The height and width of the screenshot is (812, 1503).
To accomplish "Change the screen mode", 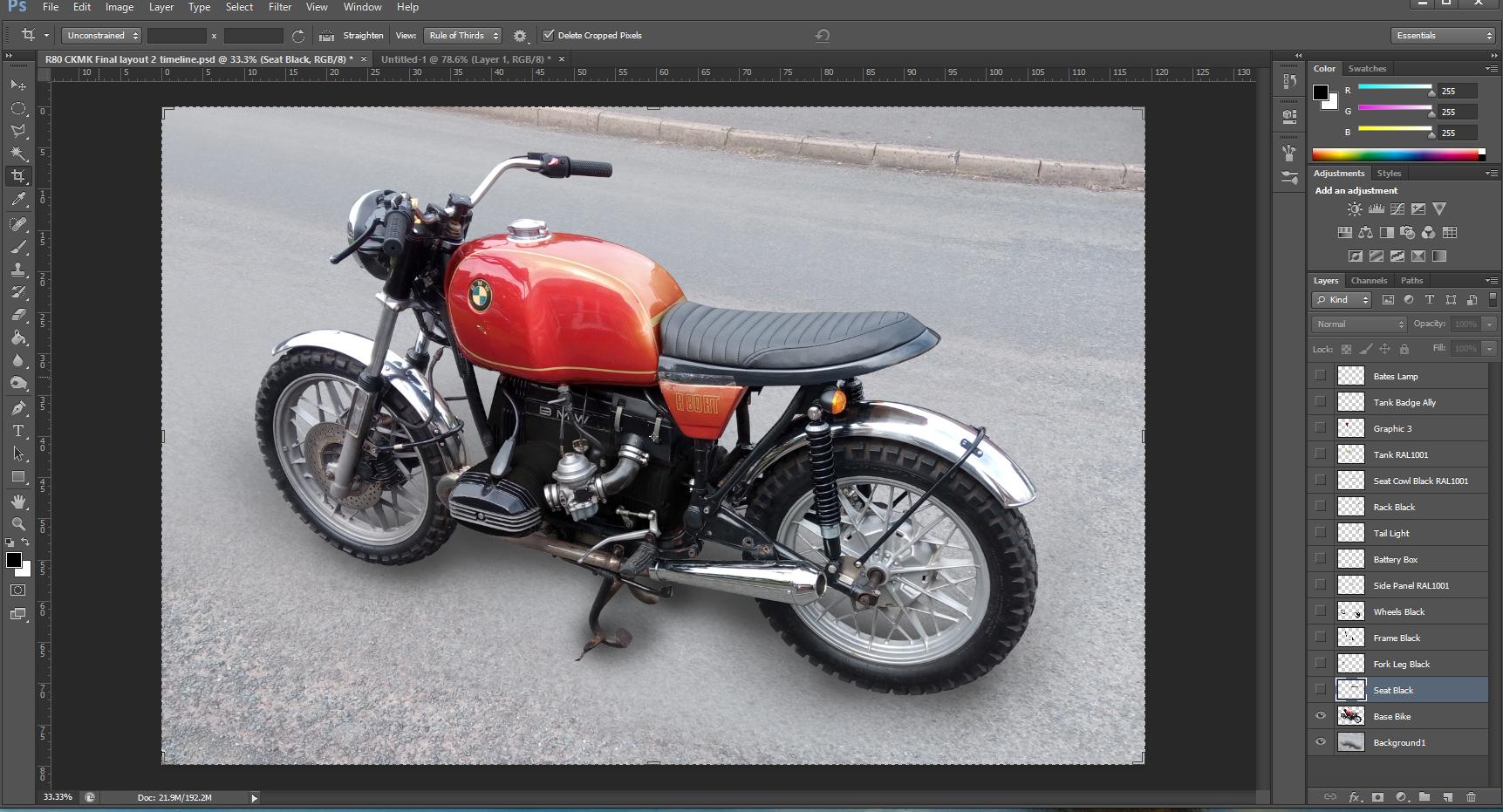I will pyautogui.click(x=17, y=614).
